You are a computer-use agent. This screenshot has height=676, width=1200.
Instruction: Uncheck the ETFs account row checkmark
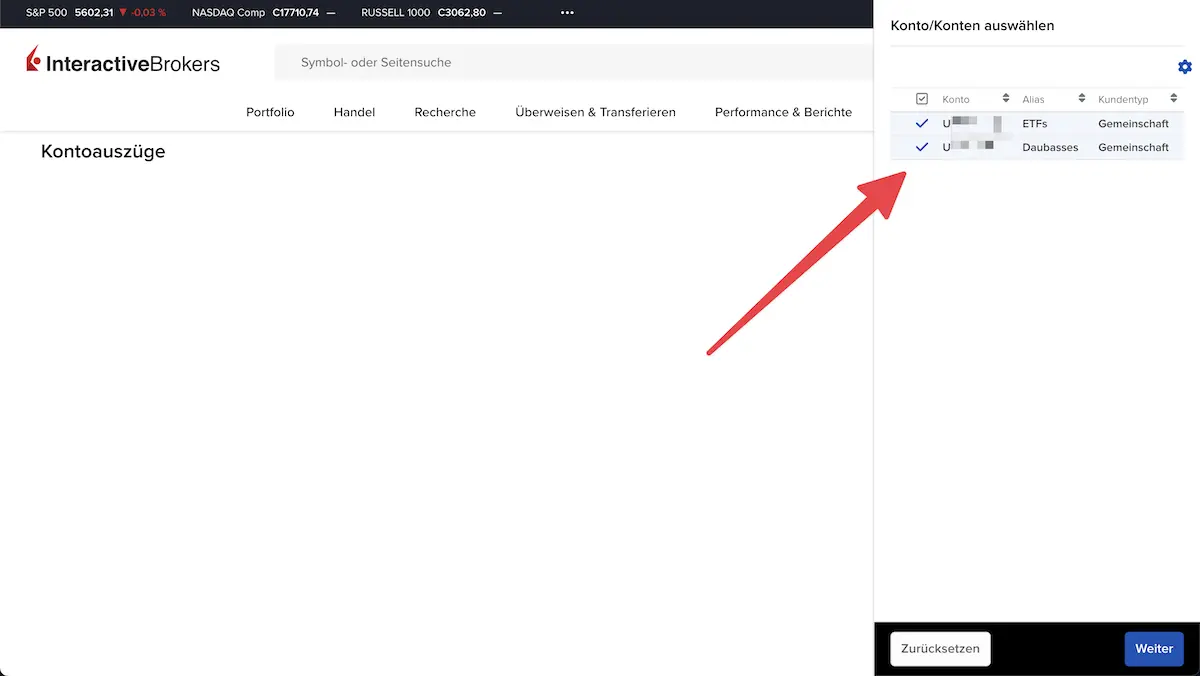[922, 123]
